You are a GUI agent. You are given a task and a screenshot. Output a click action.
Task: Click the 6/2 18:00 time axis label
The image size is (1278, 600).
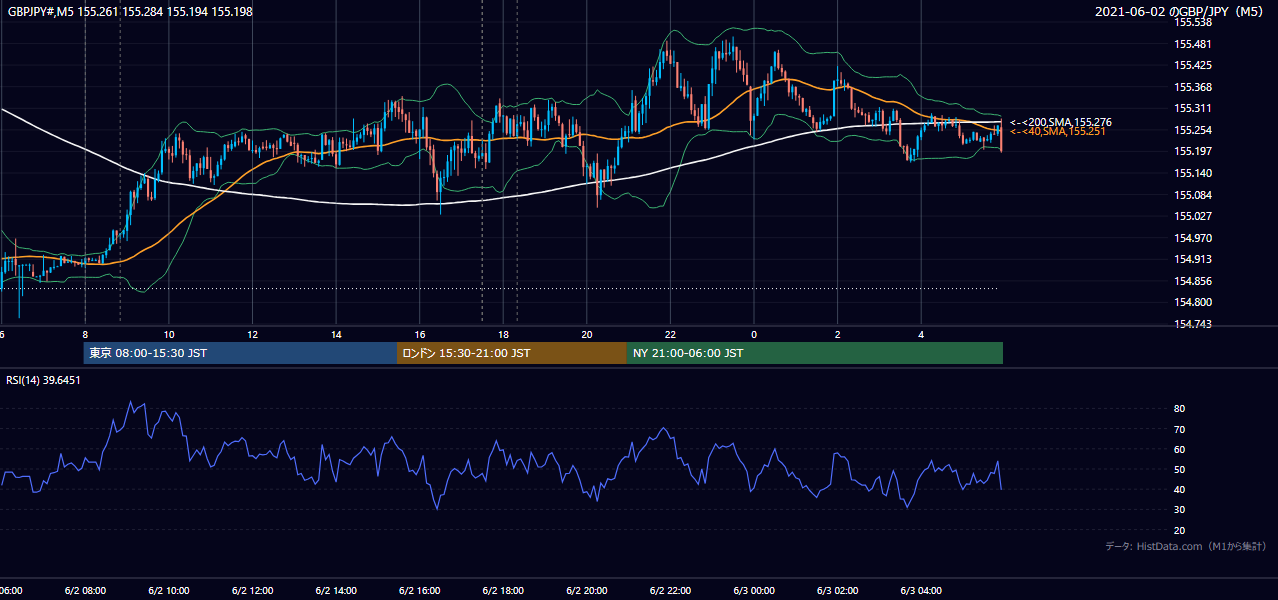pyautogui.click(x=503, y=591)
